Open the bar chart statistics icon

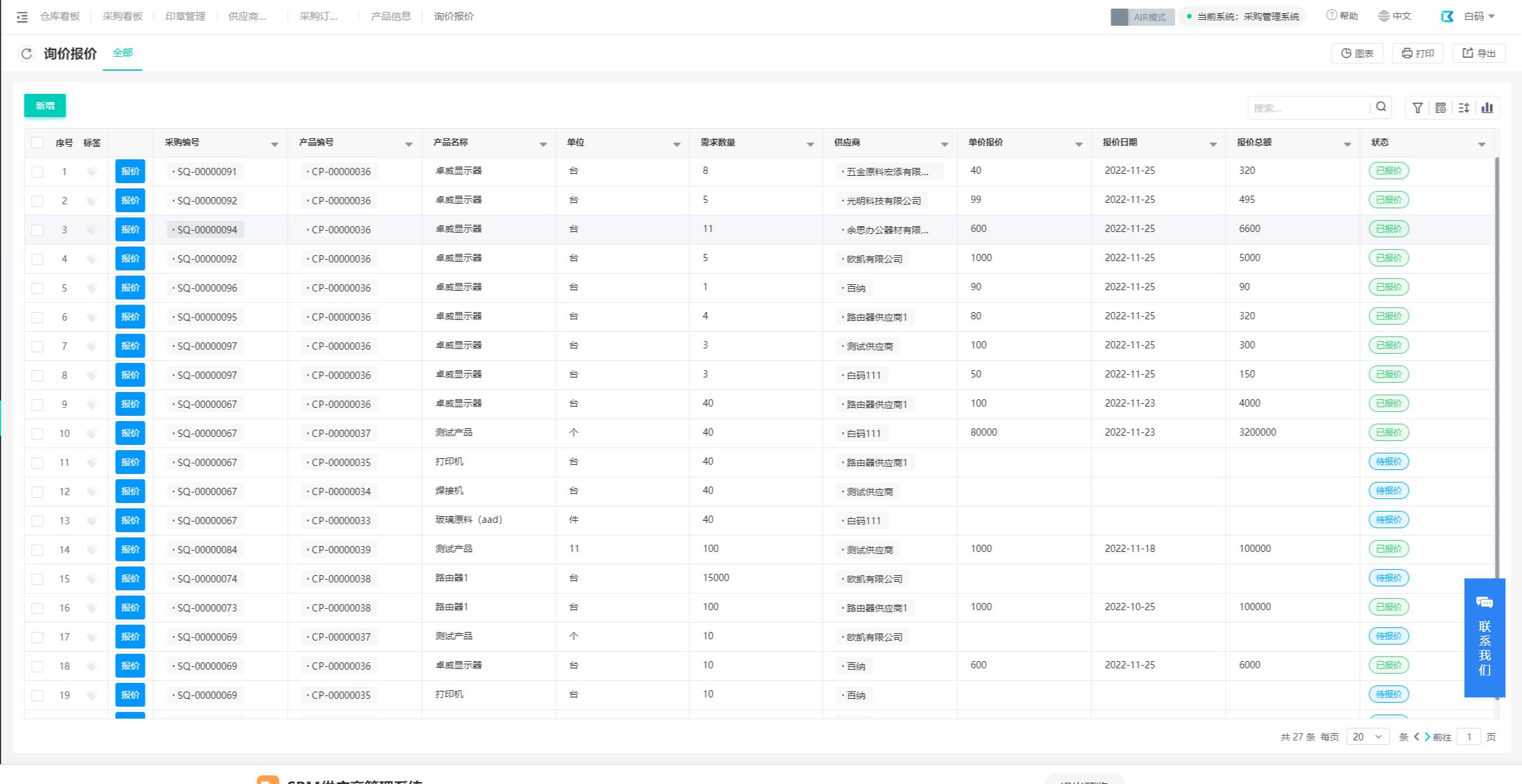[1487, 108]
